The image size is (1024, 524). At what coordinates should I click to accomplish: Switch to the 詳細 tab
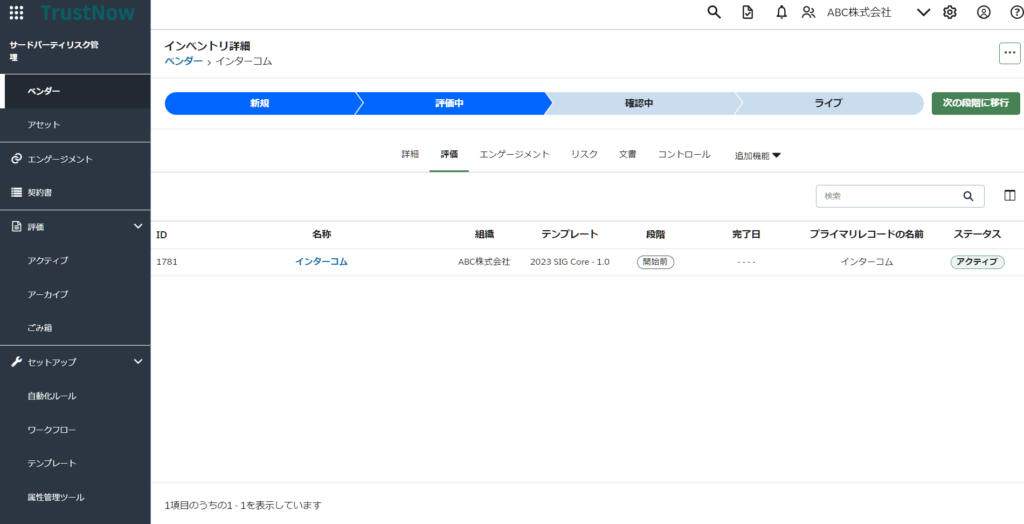(410, 154)
